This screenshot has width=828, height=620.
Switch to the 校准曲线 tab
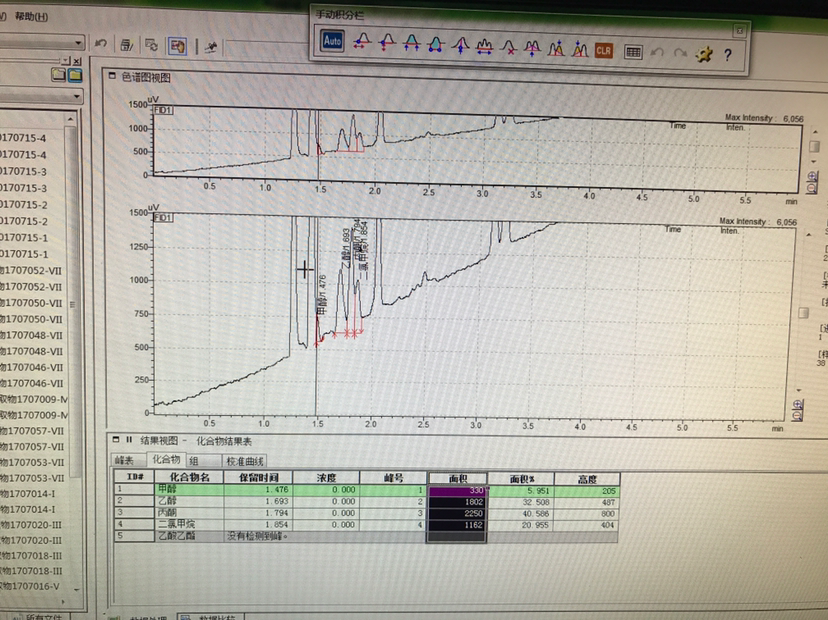(x=244, y=461)
